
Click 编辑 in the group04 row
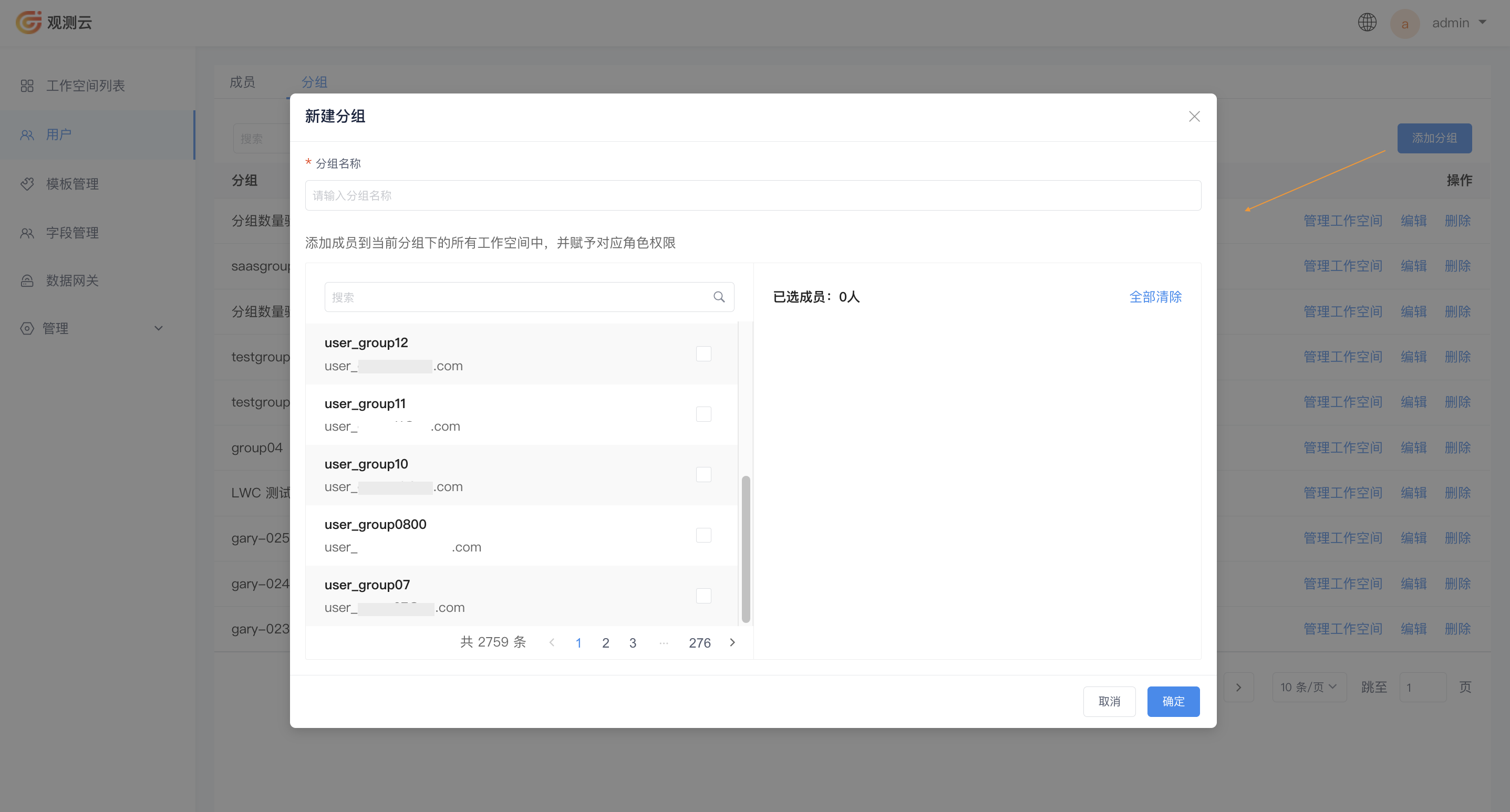(x=1413, y=447)
